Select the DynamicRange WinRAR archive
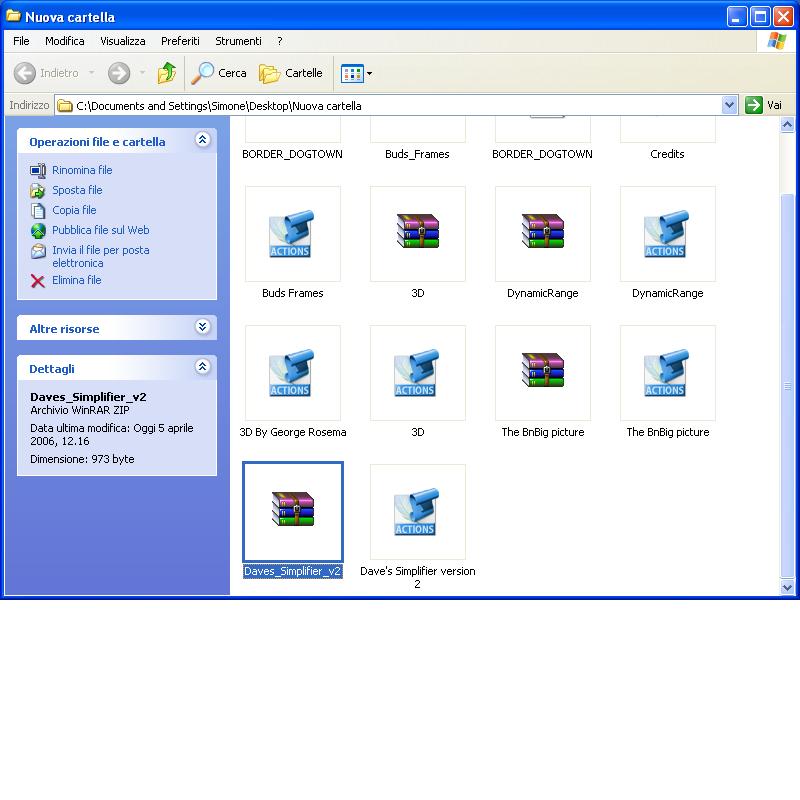Viewport: 800px width, 800px height. [542, 234]
